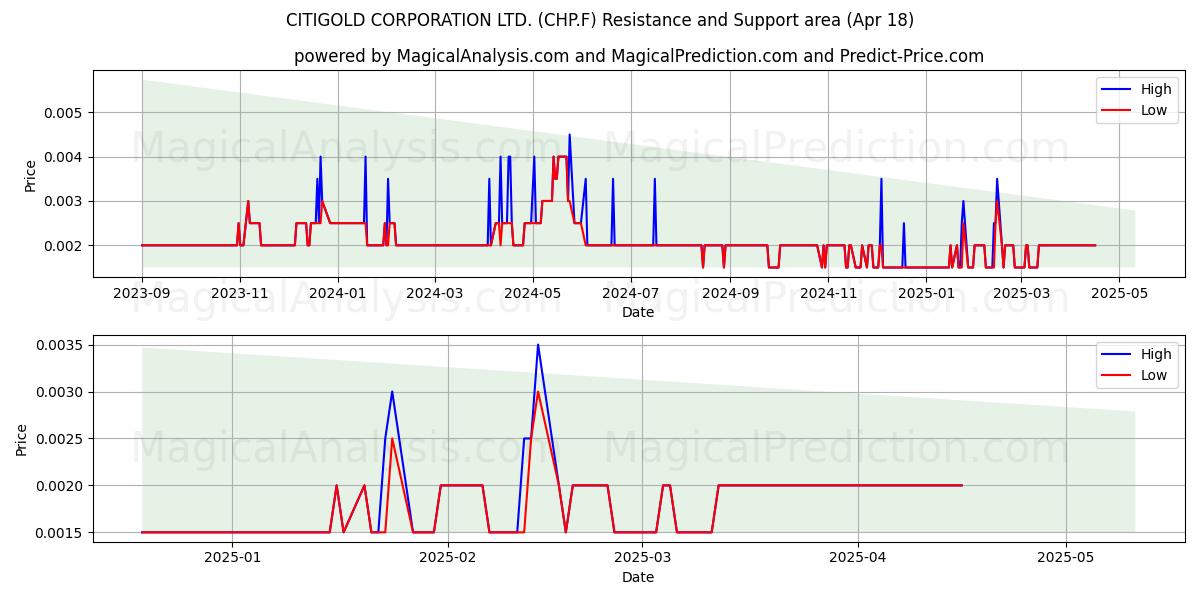
Task: Click the "2025-05" tick label on the bottom chart
Action: tap(1066, 558)
